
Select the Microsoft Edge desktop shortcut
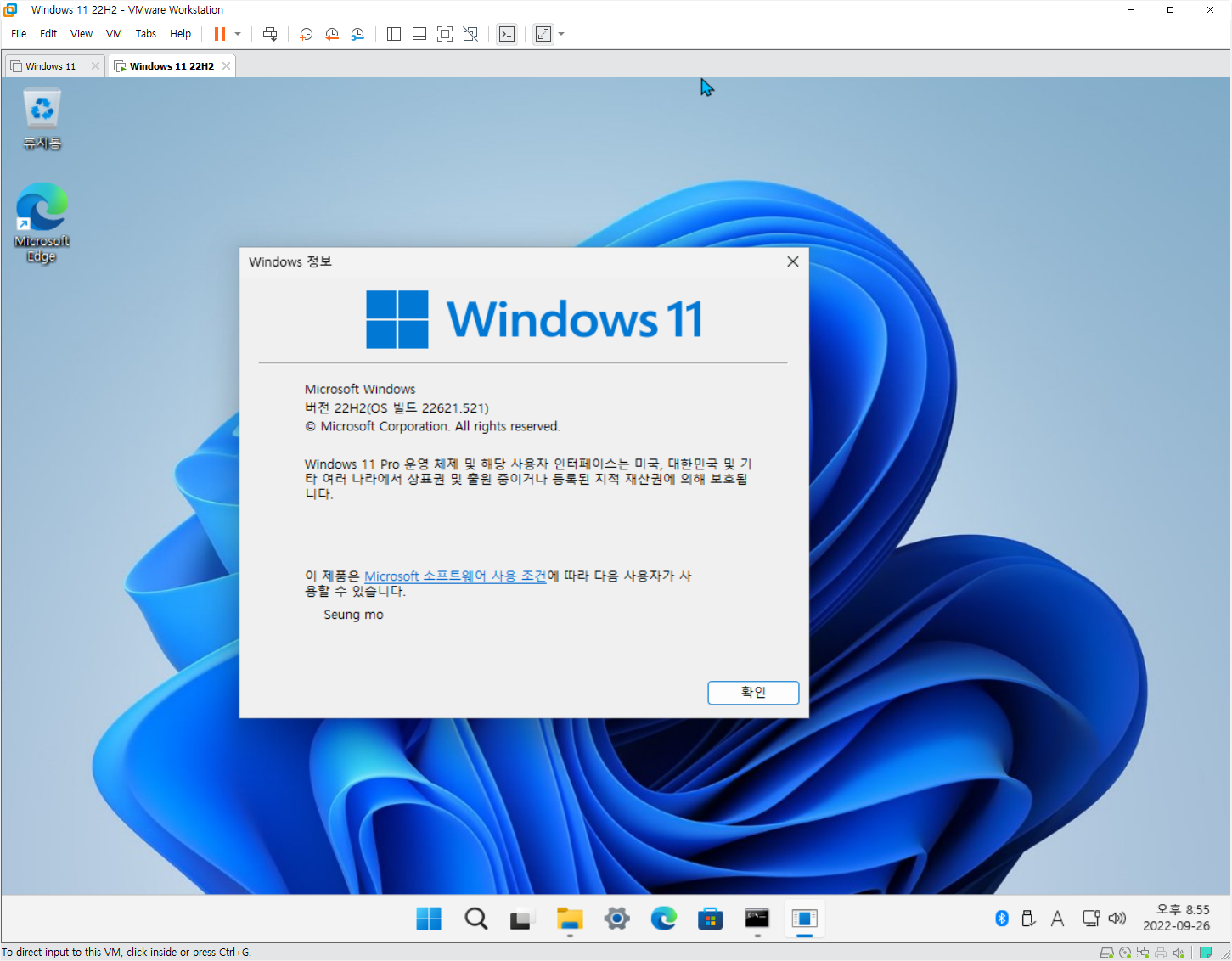[x=42, y=222]
